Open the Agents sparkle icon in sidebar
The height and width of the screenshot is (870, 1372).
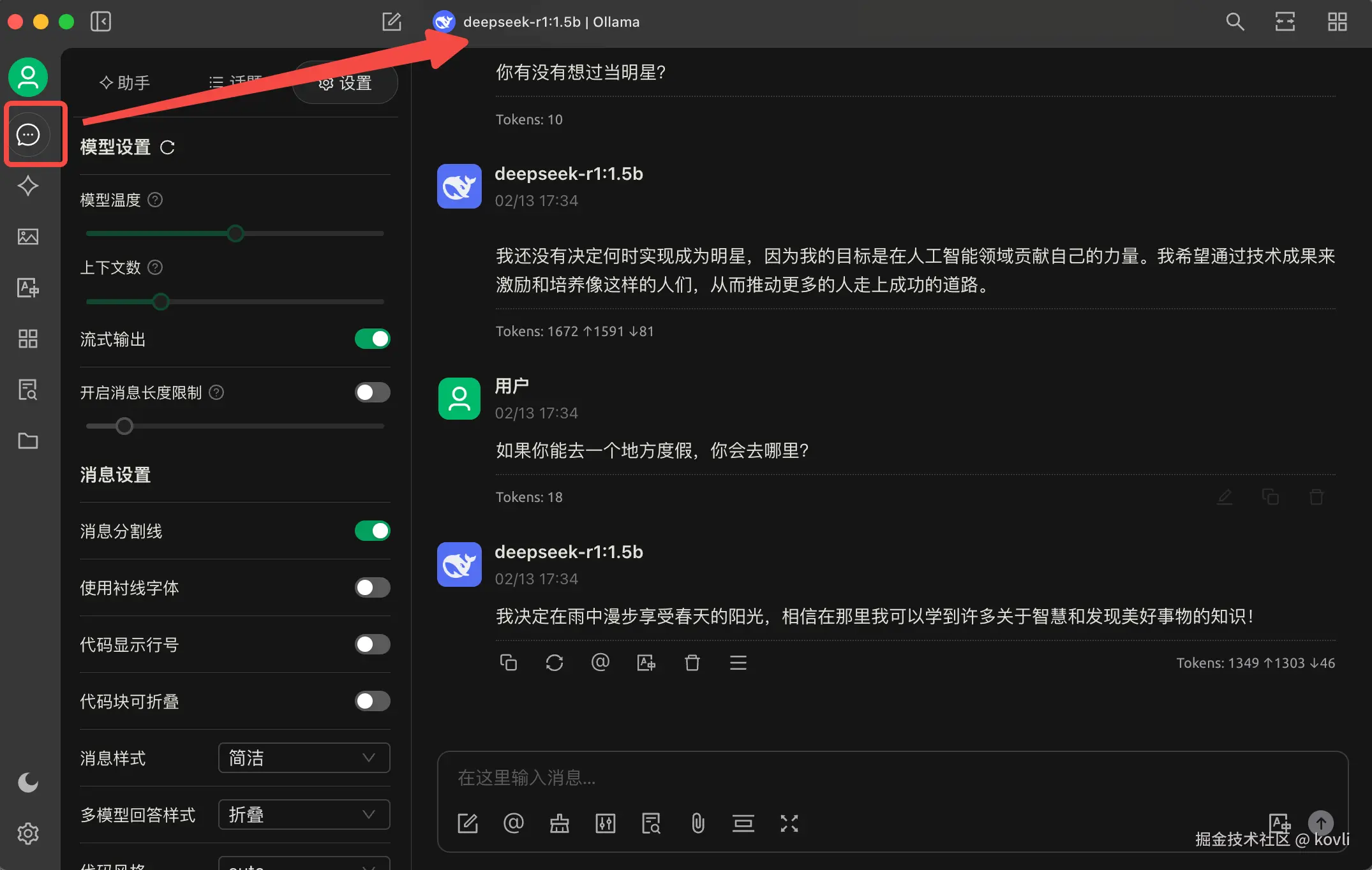27,186
